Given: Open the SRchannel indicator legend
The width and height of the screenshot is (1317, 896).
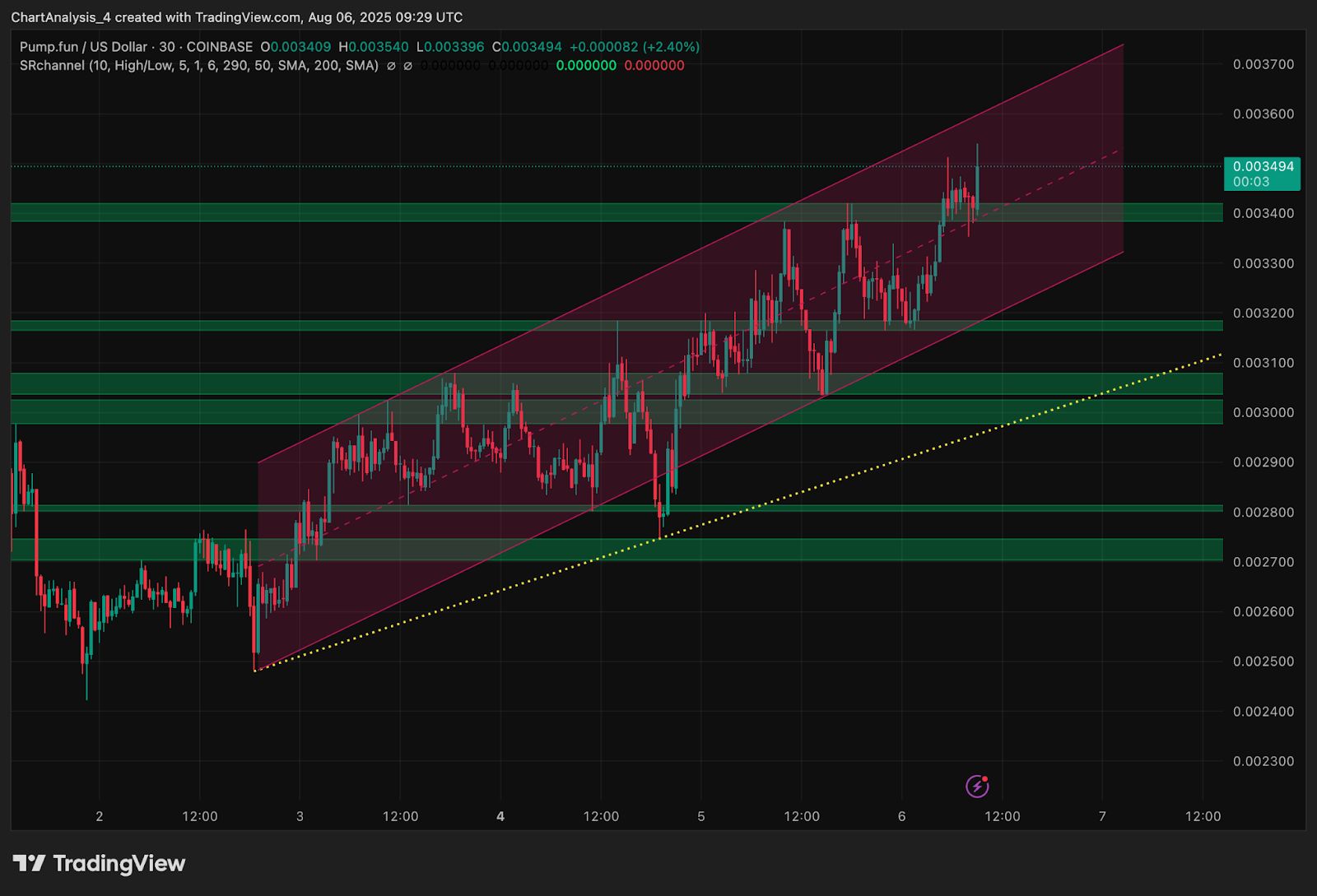Looking at the screenshot, I should click(199, 66).
